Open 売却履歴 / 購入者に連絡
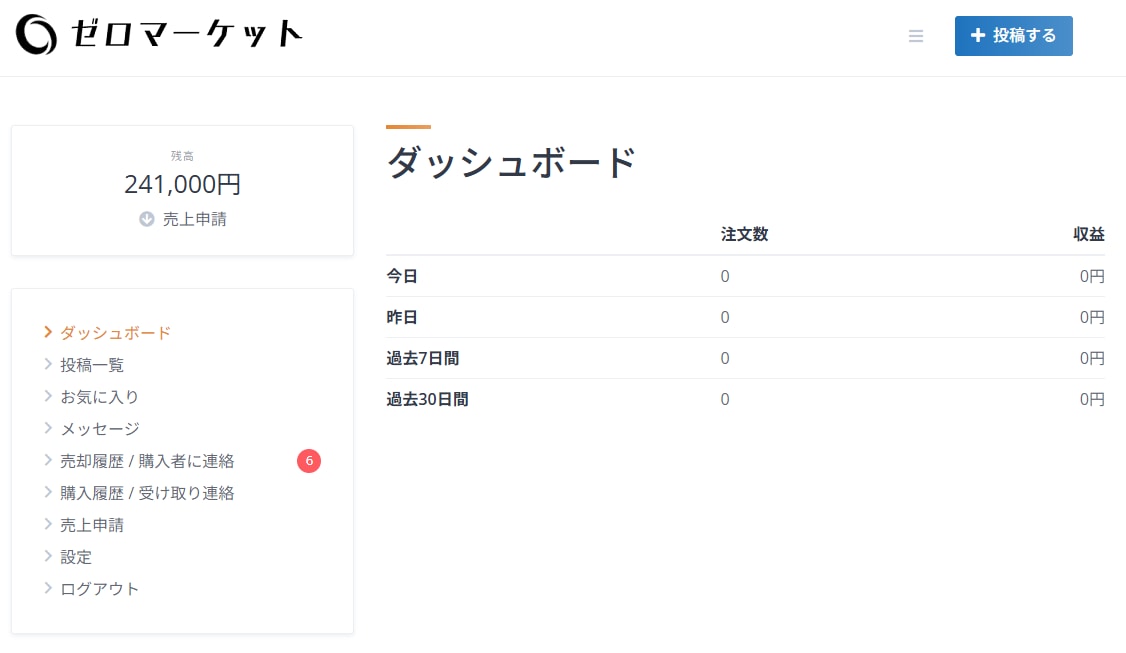 (147, 461)
